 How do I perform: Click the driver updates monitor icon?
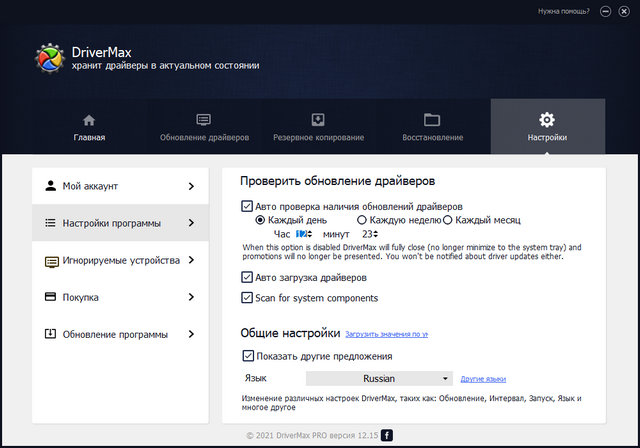tap(204, 120)
